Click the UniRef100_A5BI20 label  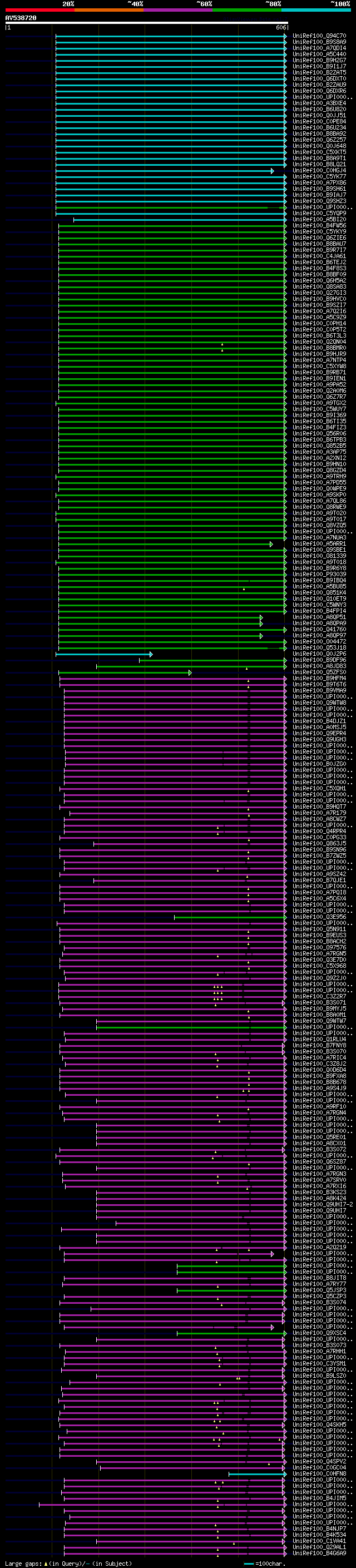click(319, 219)
